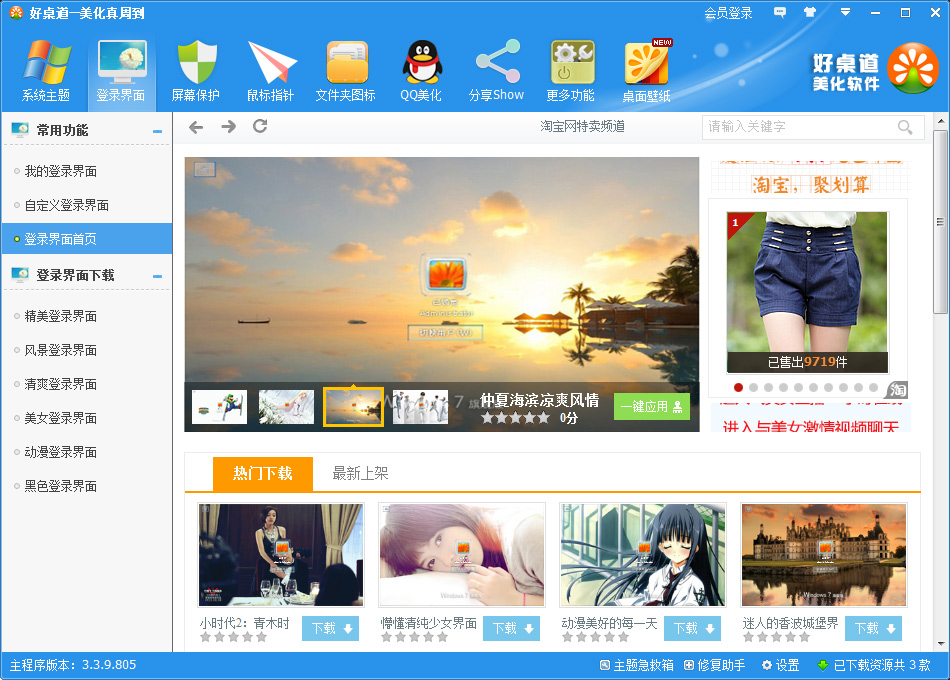Click the 淘 corner badge on ad

tap(898, 389)
